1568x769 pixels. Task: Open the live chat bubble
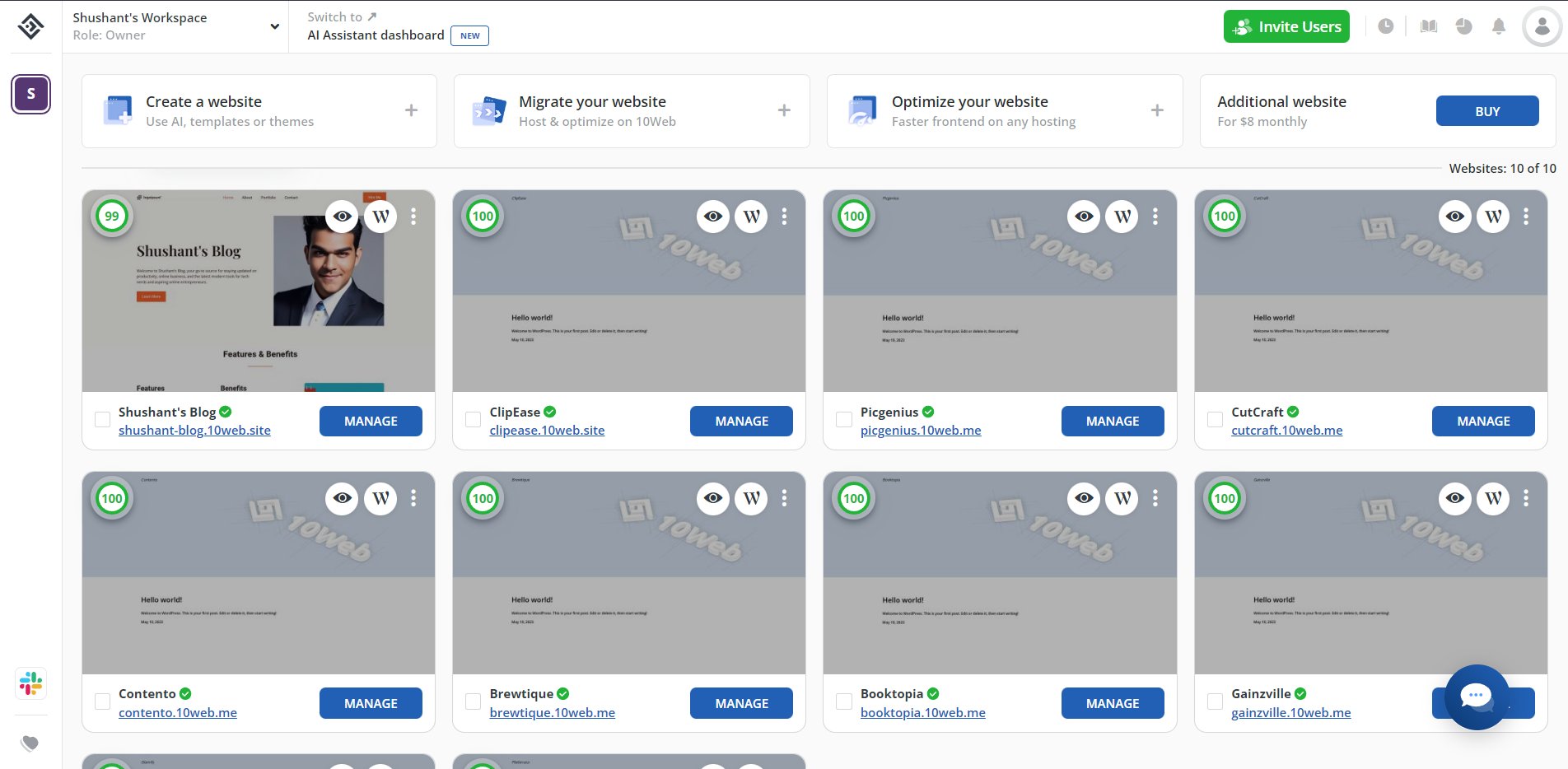click(x=1477, y=697)
